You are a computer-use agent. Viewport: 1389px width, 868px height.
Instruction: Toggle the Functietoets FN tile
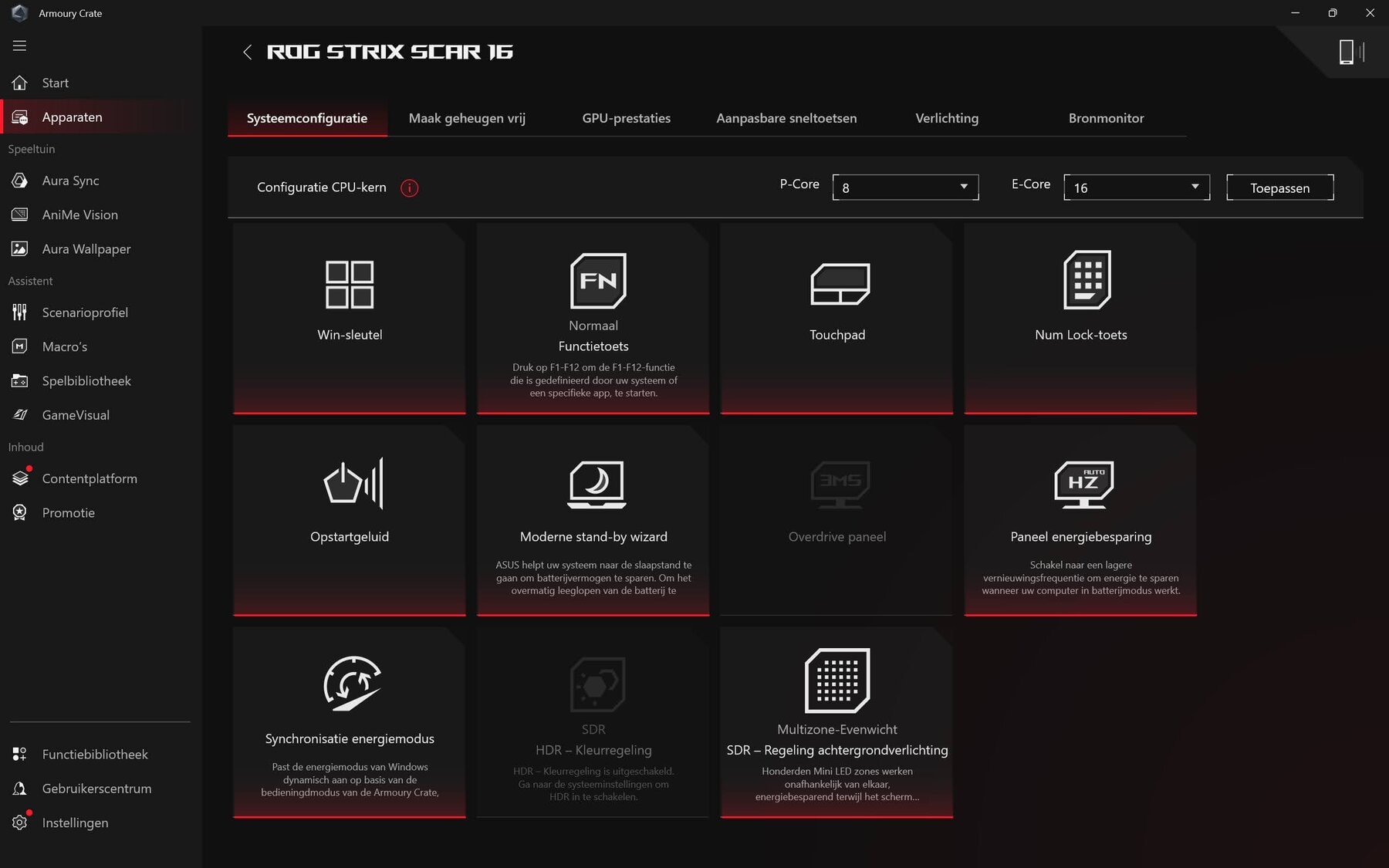tap(593, 319)
